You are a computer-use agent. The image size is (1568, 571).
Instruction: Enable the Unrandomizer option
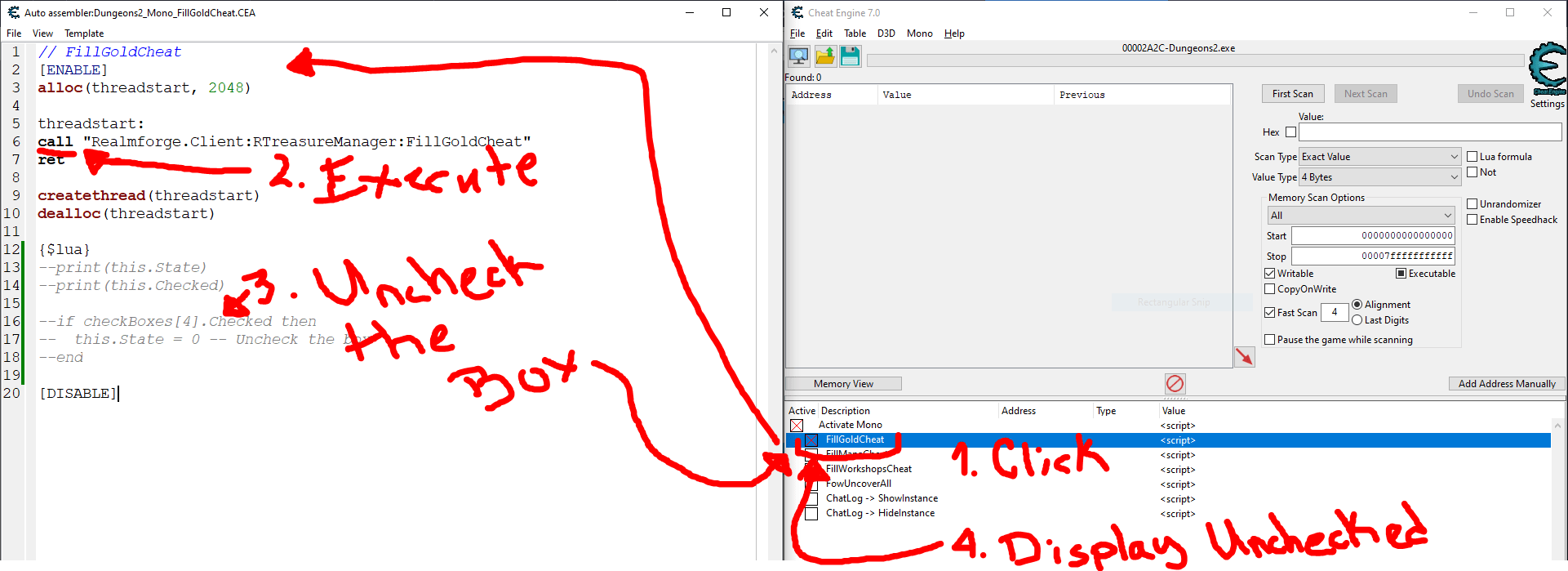pyautogui.click(x=1472, y=204)
